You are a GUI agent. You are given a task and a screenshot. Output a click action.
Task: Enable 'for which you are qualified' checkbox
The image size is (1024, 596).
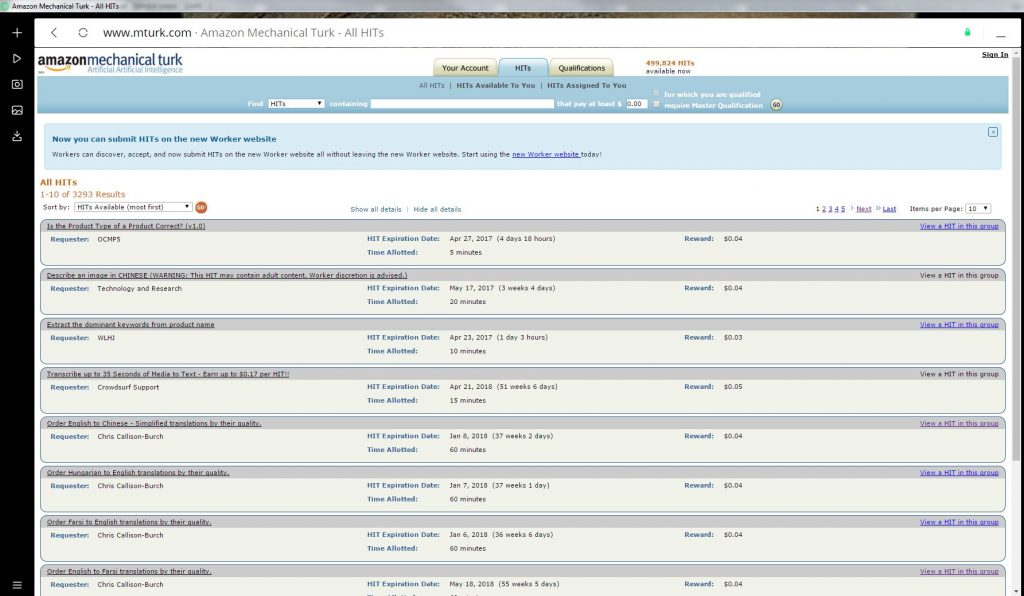click(656, 94)
